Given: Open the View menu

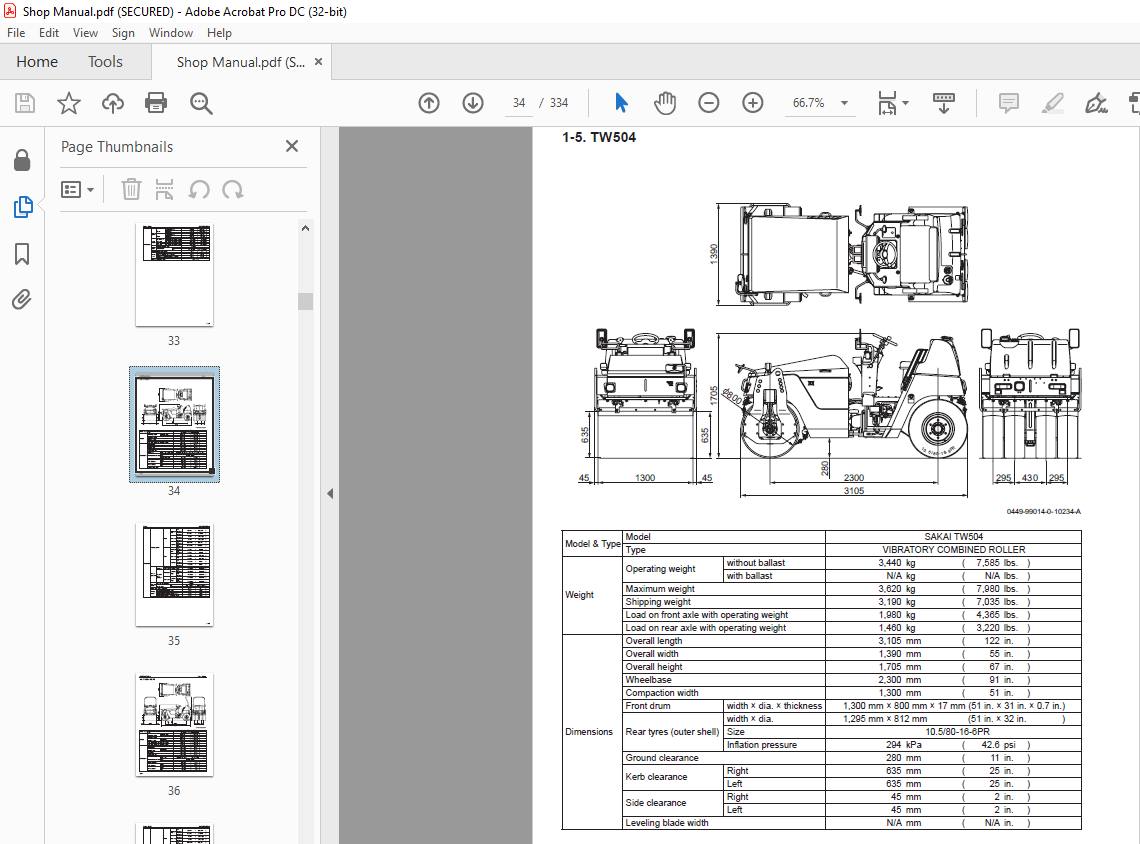Looking at the screenshot, I should pyautogui.click(x=85, y=33).
